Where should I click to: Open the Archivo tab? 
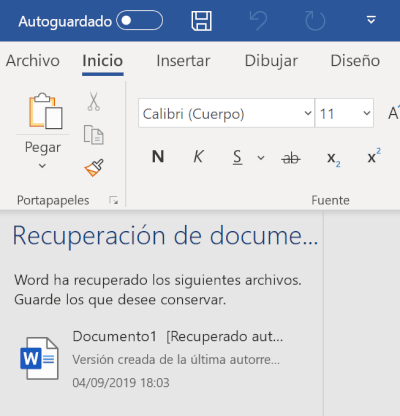(x=33, y=61)
